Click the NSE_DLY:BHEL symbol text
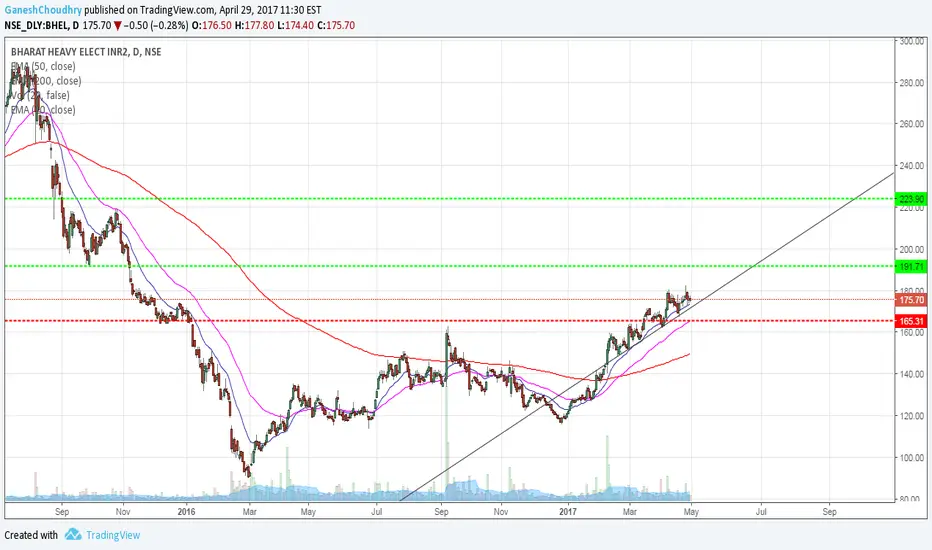The height and width of the screenshot is (550, 932). [35, 26]
